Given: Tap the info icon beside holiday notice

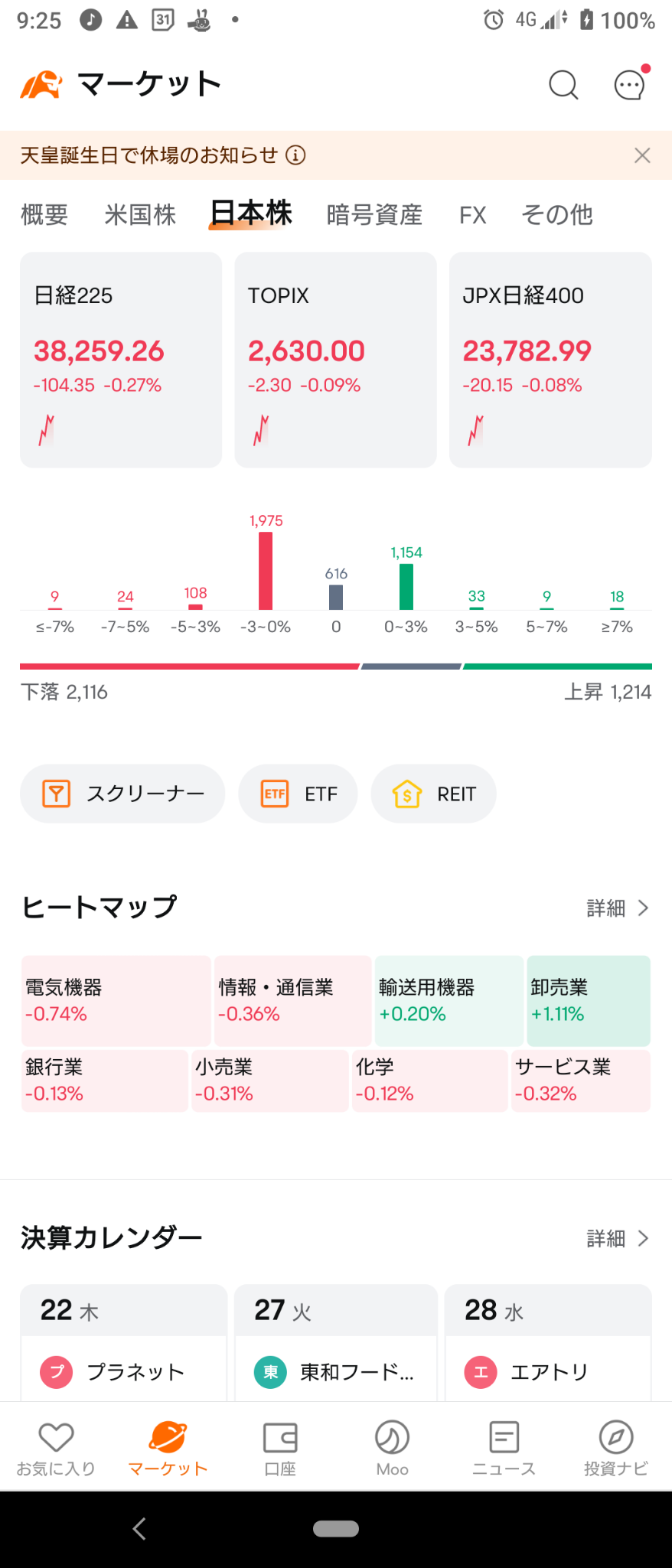Looking at the screenshot, I should click(x=295, y=155).
